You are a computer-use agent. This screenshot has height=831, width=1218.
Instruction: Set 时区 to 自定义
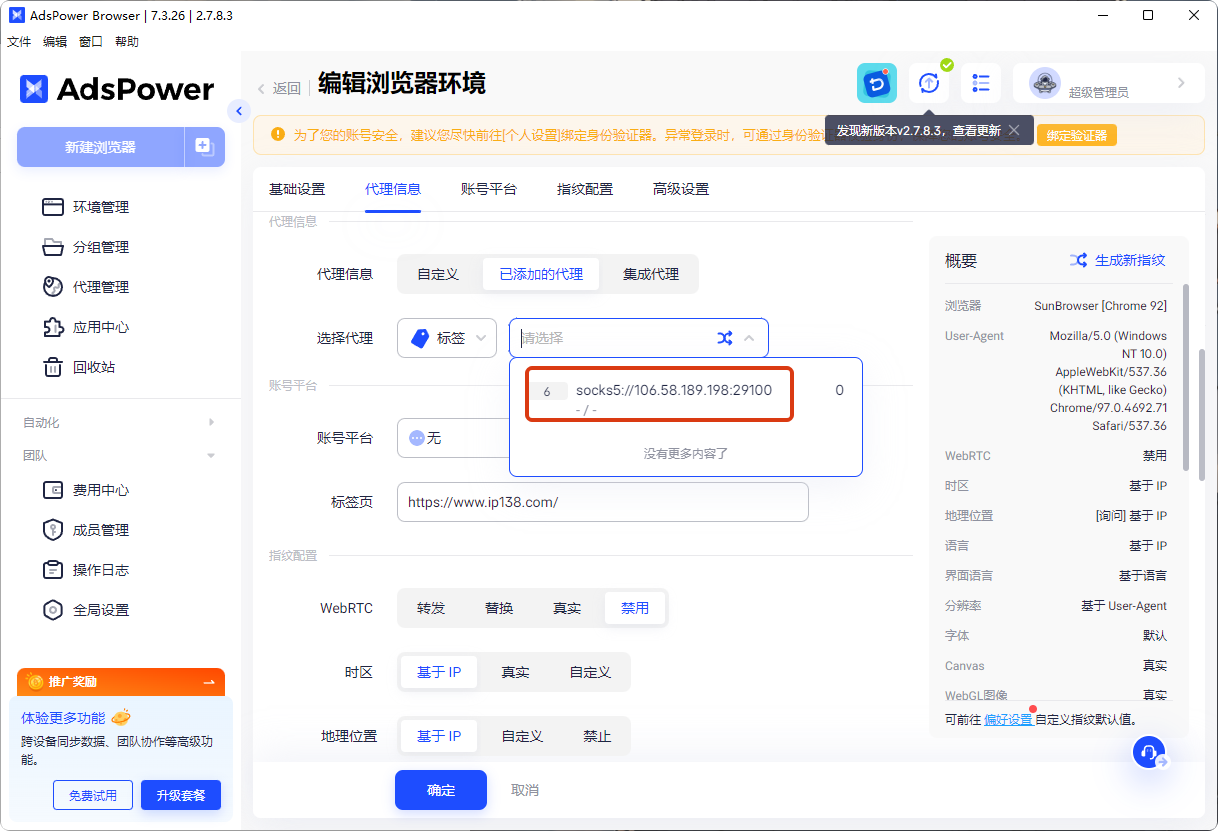pyautogui.click(x=590, y=672)
